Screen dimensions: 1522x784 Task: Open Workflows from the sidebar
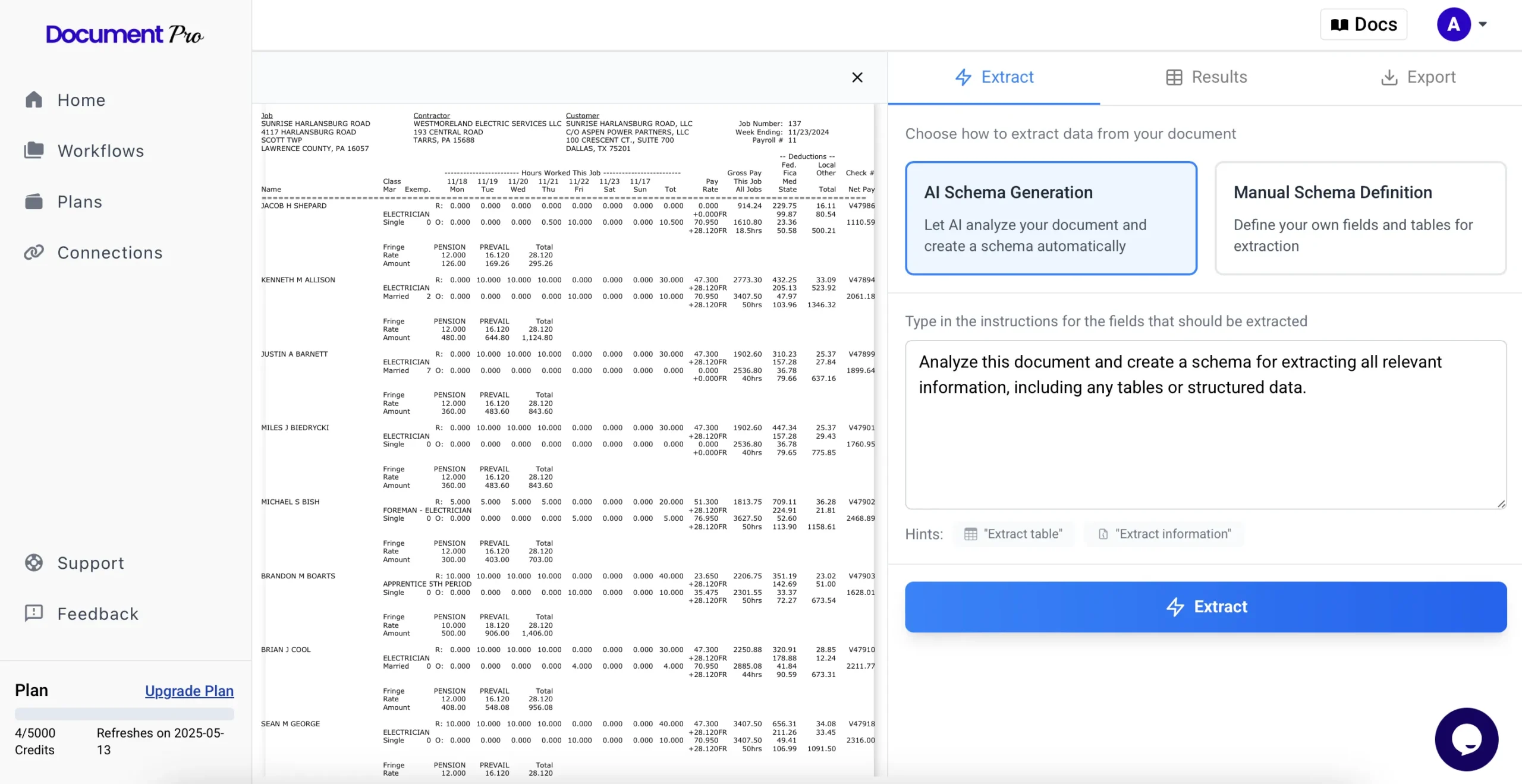coord(100,150)
